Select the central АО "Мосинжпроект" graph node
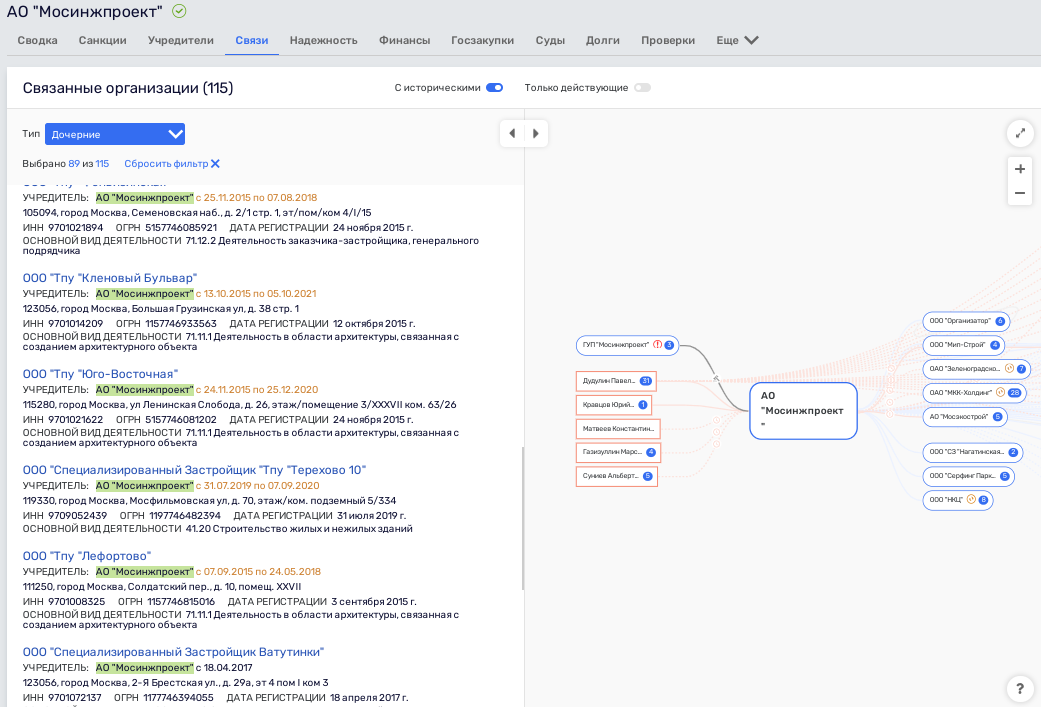Image resolution: width=1041 pixels, height=707 pixels. pyautogui.click(x=803, y=411)
